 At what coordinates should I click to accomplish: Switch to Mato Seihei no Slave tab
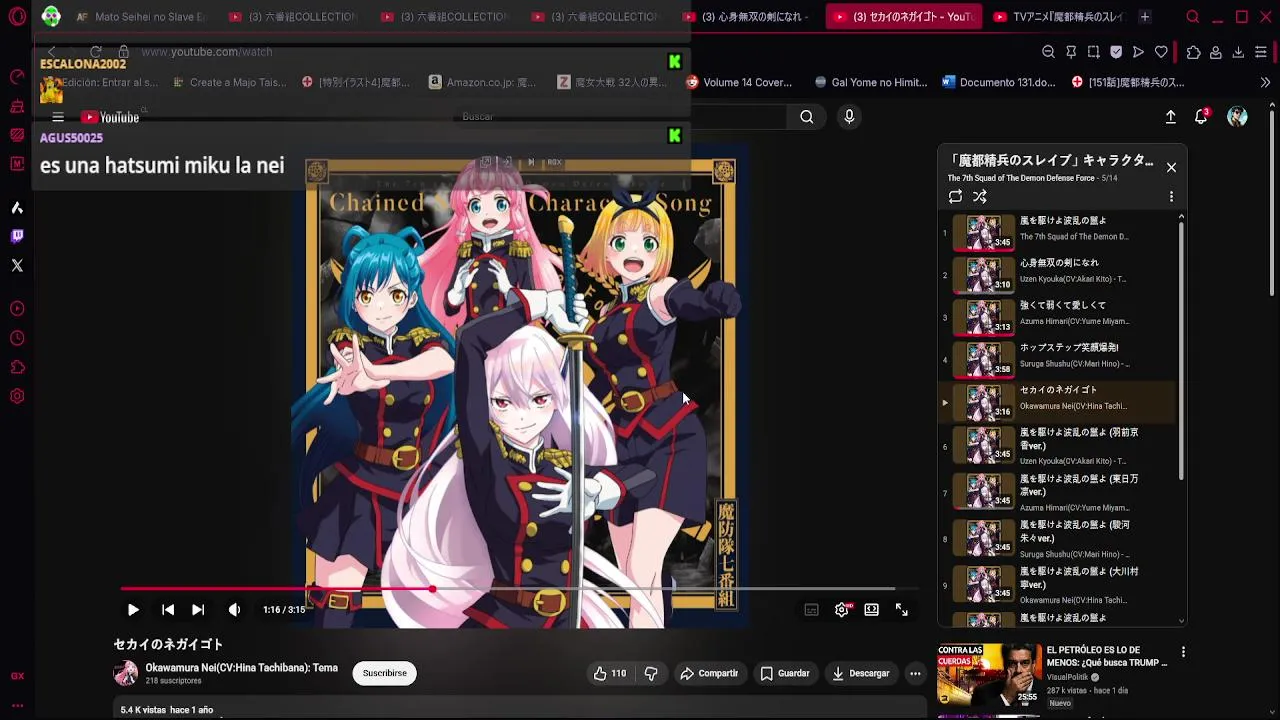140,17
